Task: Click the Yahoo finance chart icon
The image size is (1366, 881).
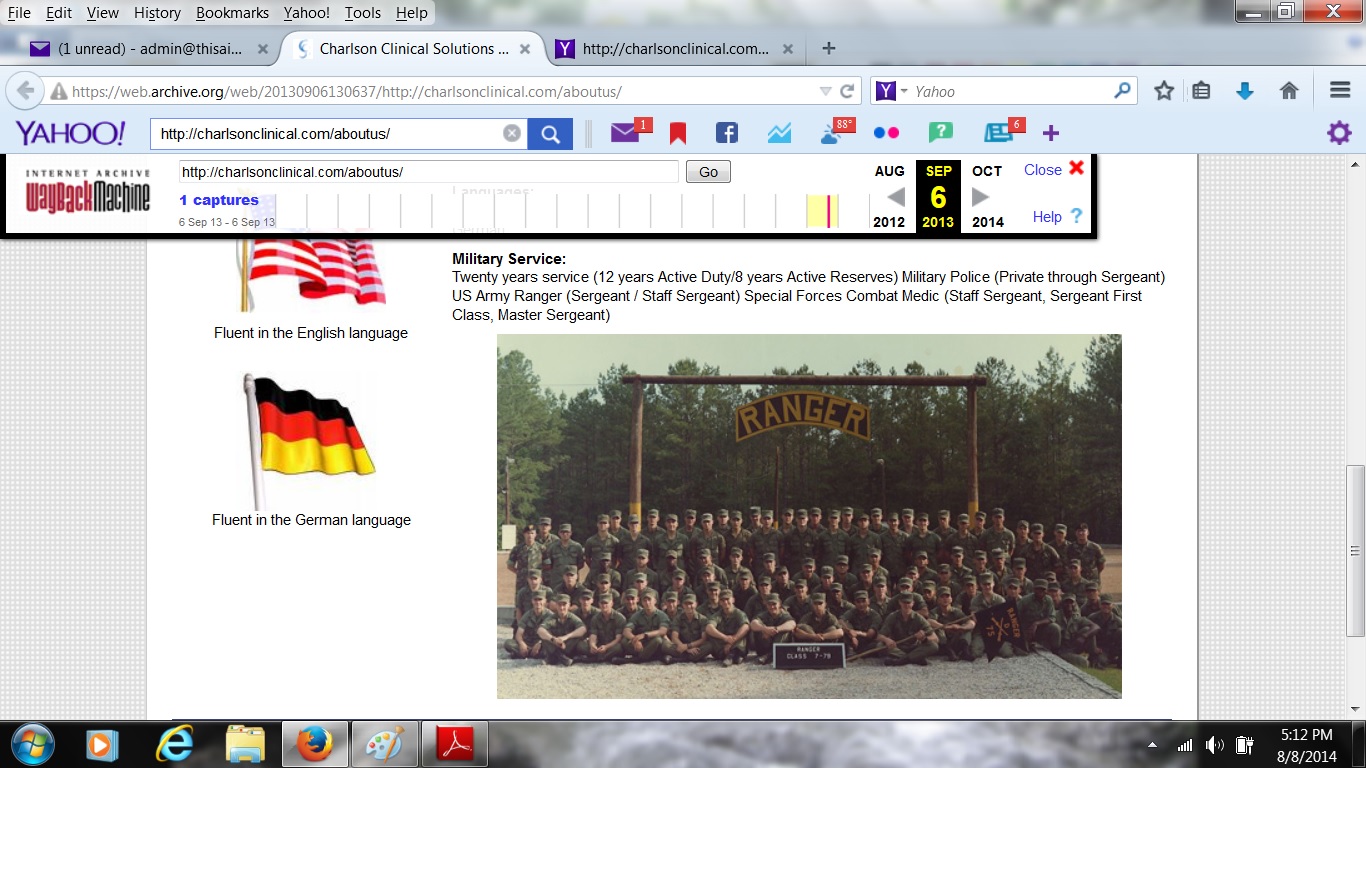Action: click(x=779, y=133)
